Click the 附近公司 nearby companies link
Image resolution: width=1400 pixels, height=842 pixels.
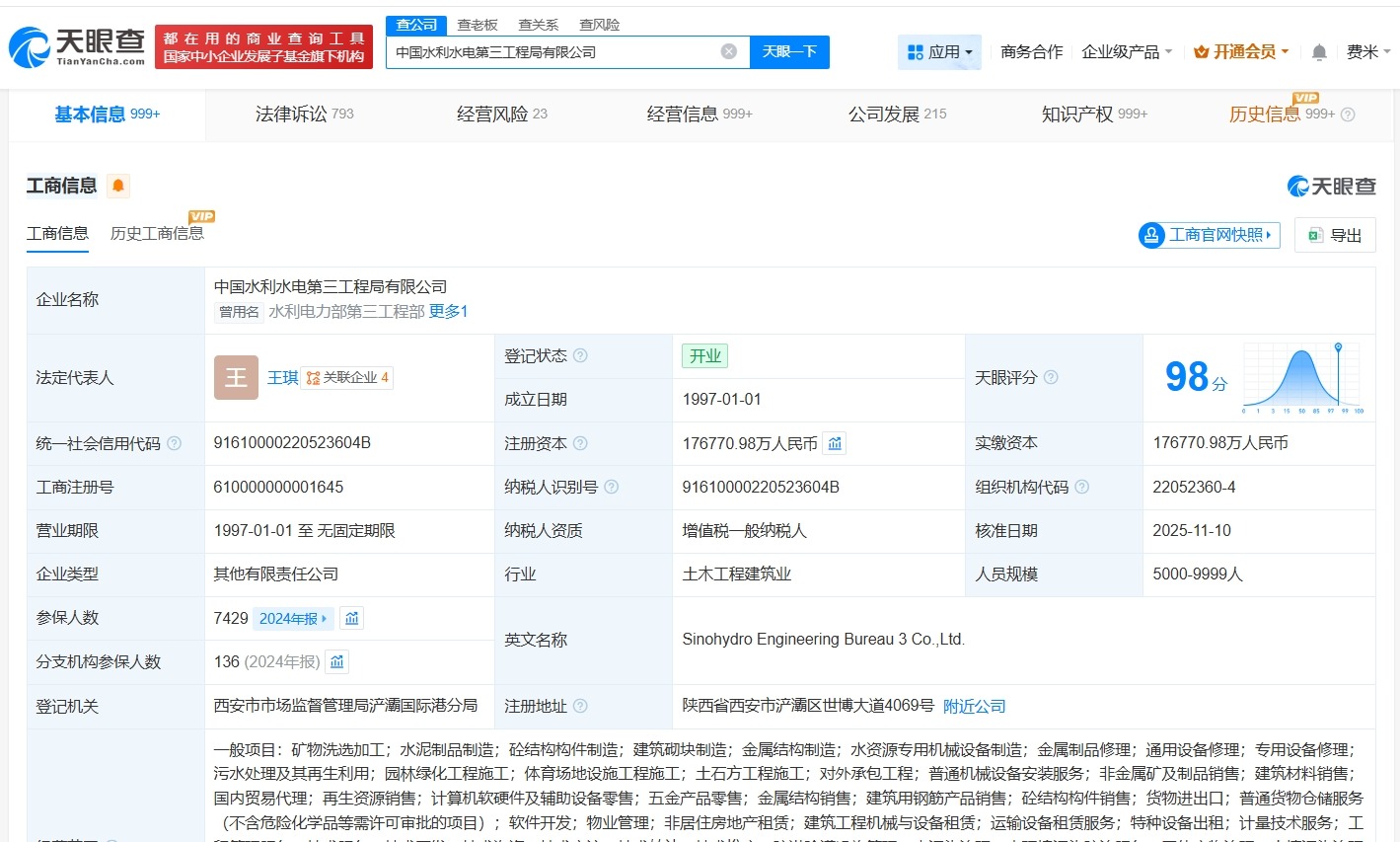pyautogui.click(x=974, y=706)
